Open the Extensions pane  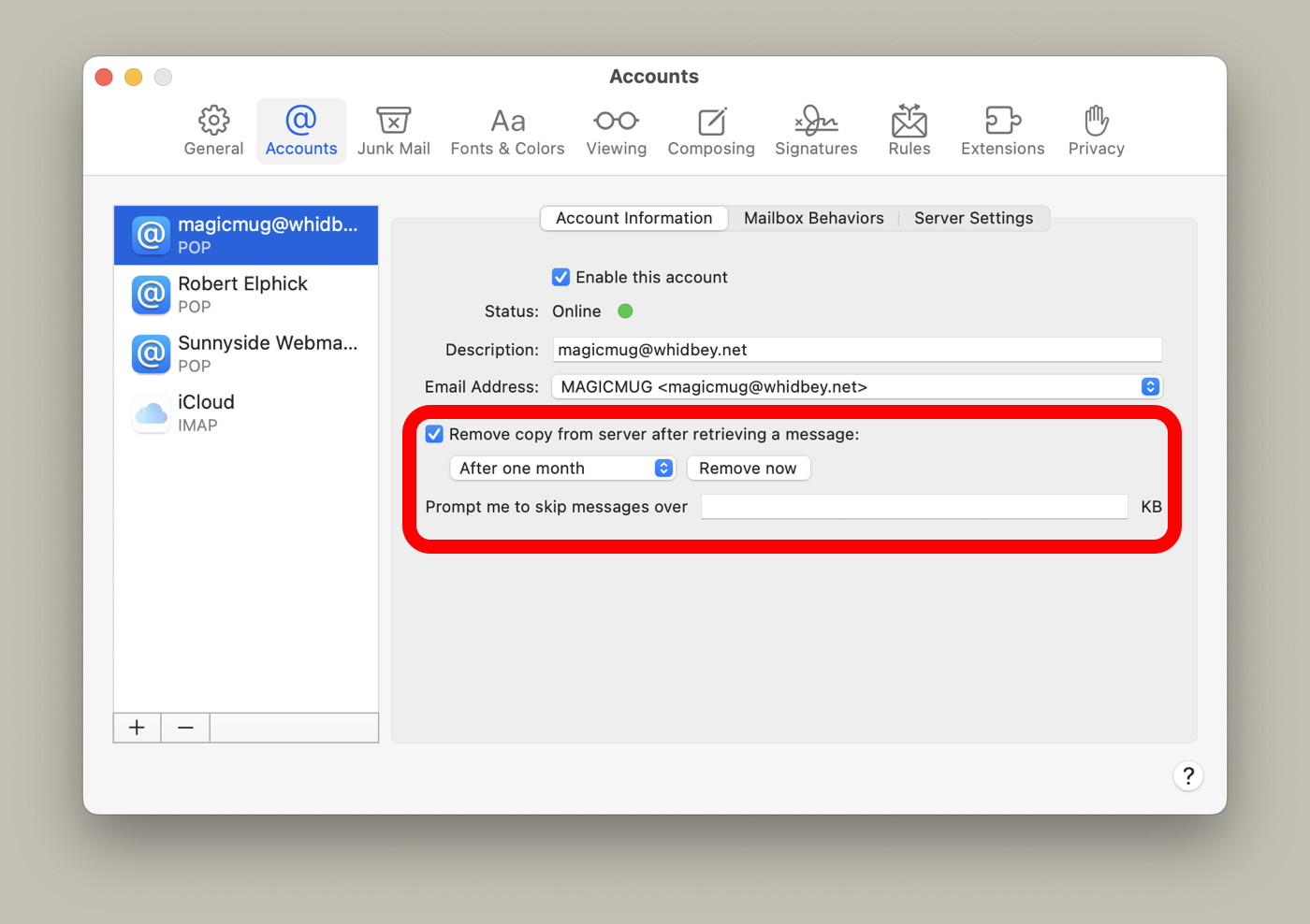1002,131
